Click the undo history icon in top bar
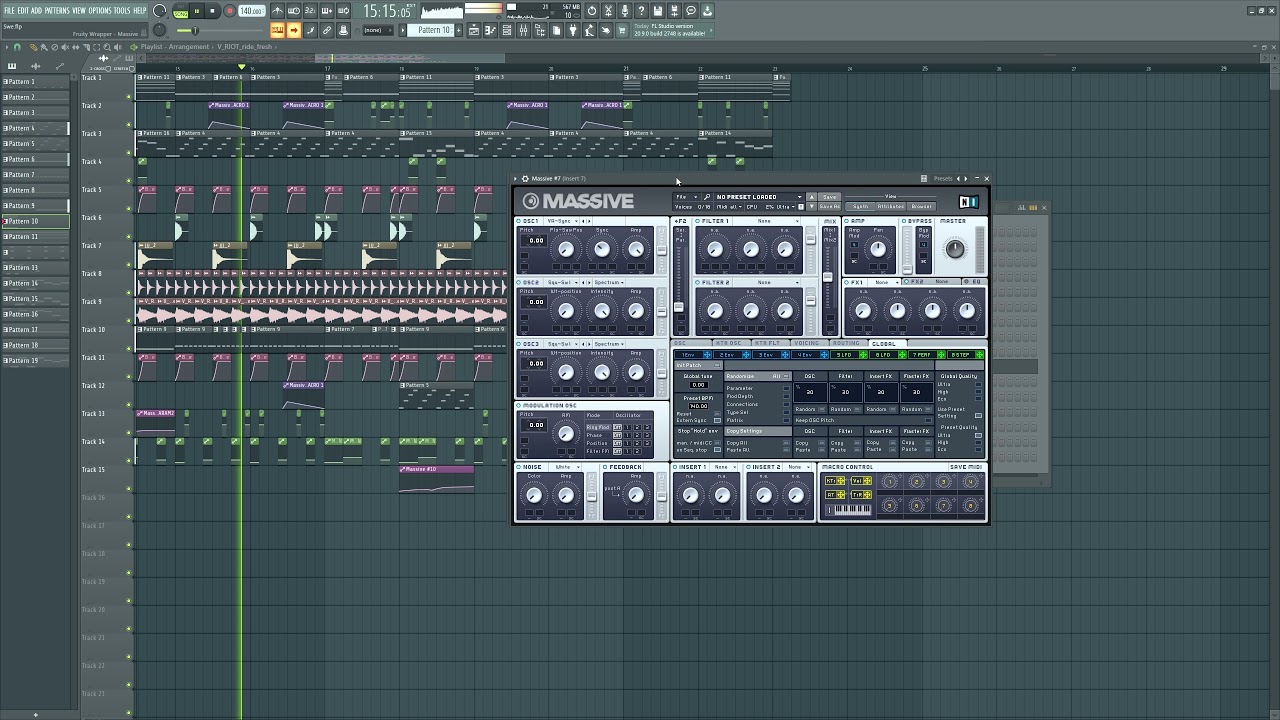The width and height of the screenshot is (1280, 720). (591, 11)
